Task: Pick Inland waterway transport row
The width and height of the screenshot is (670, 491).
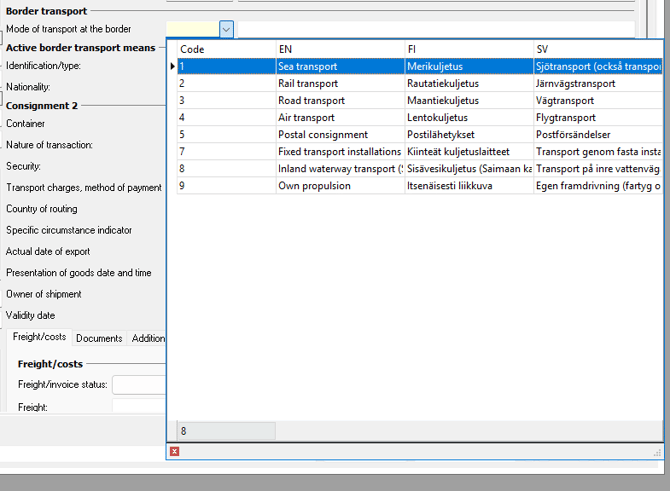Action: click(339, 169)
